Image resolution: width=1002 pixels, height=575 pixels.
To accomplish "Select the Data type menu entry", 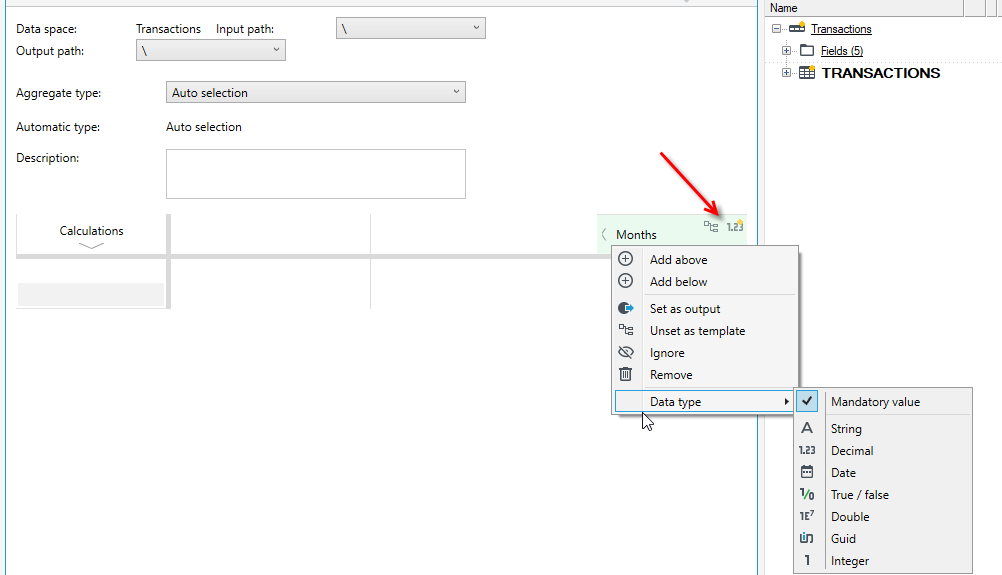I will pyautogui.click(x=705, y=401).
